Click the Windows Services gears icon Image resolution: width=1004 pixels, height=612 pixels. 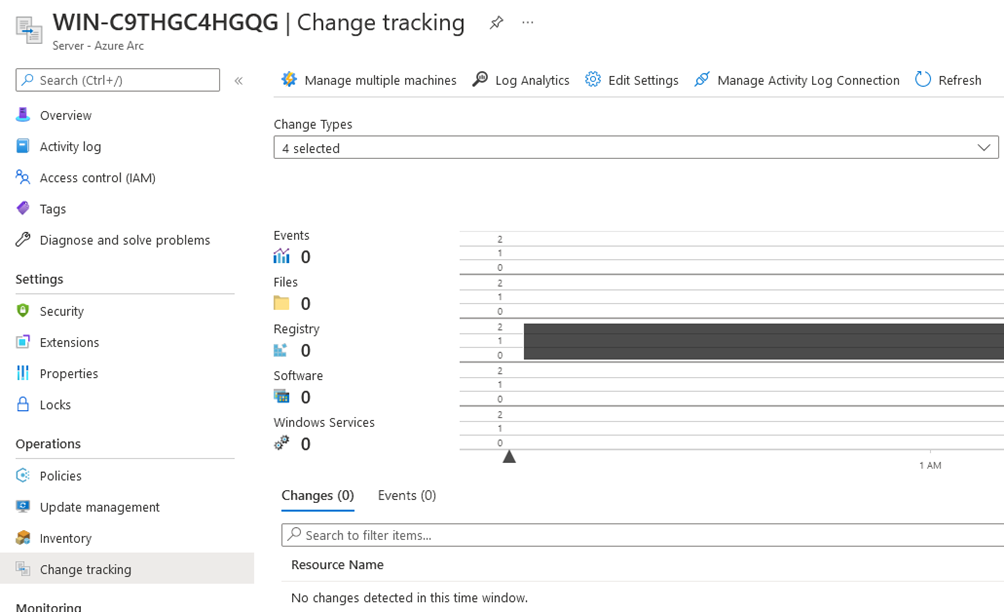(x=282, y=443)
